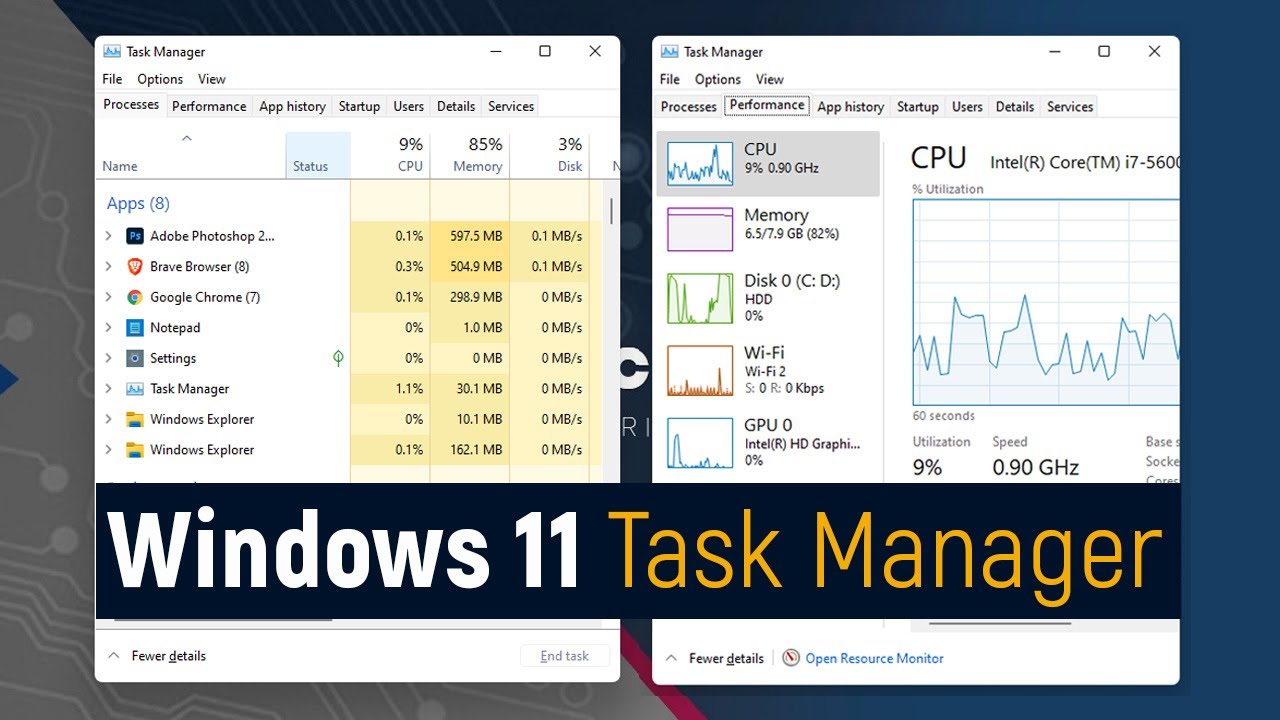Image resolution: width=1280 pixels, height=720 pixels.
Task: Switch to Startup tab in left window
Action: [x=359, y=106]
